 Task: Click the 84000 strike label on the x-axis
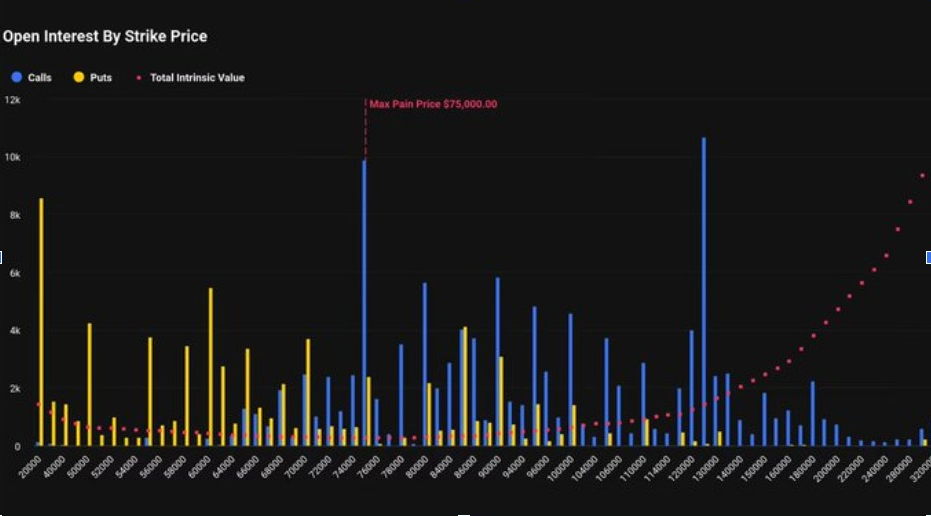[x=441, y=467]
